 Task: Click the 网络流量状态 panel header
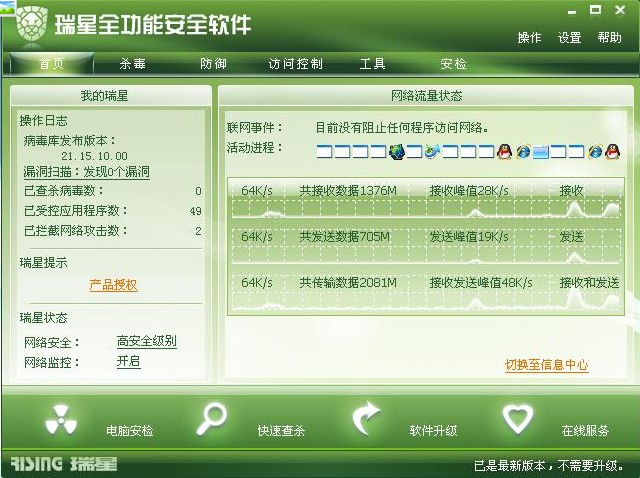tap(426, 96)
